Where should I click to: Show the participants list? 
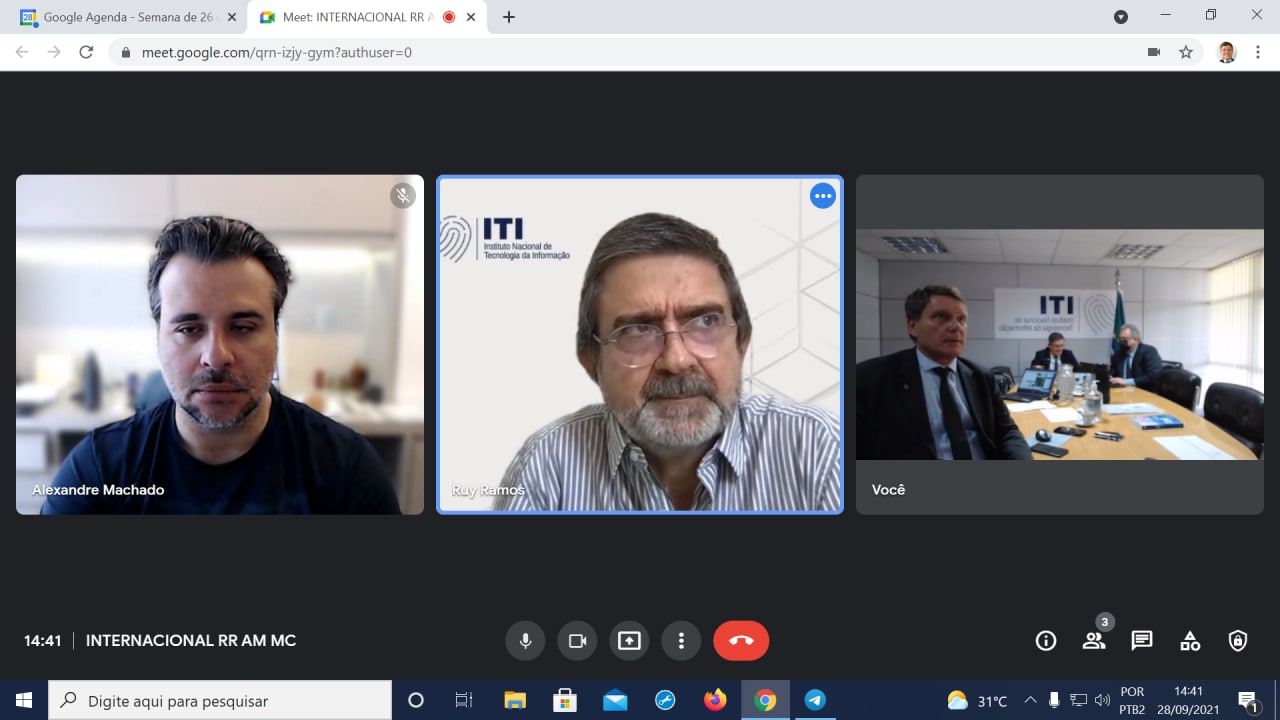click(x=1094, y=641)
